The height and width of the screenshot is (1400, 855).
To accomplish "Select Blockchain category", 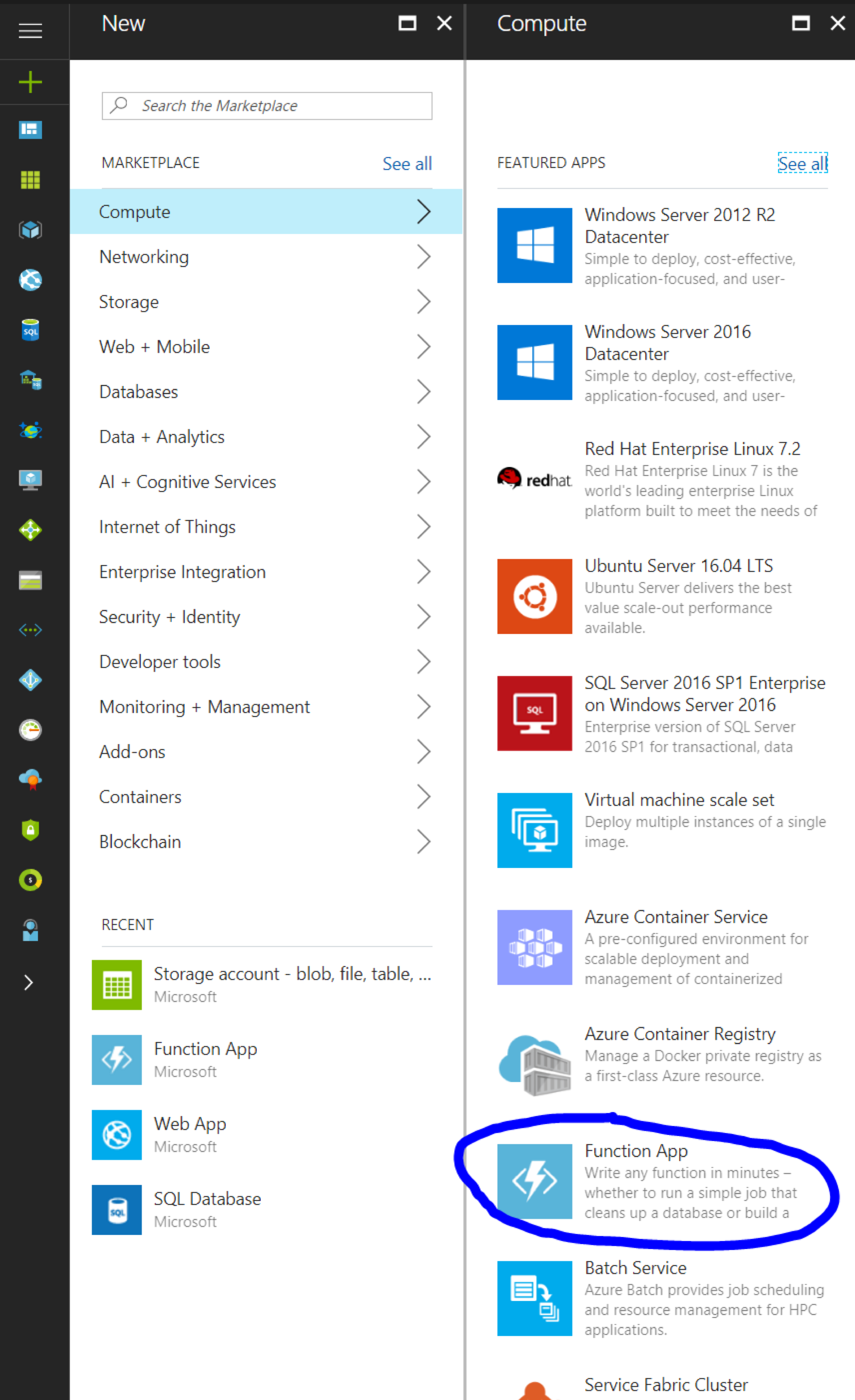I will click(x=266, y=841).
